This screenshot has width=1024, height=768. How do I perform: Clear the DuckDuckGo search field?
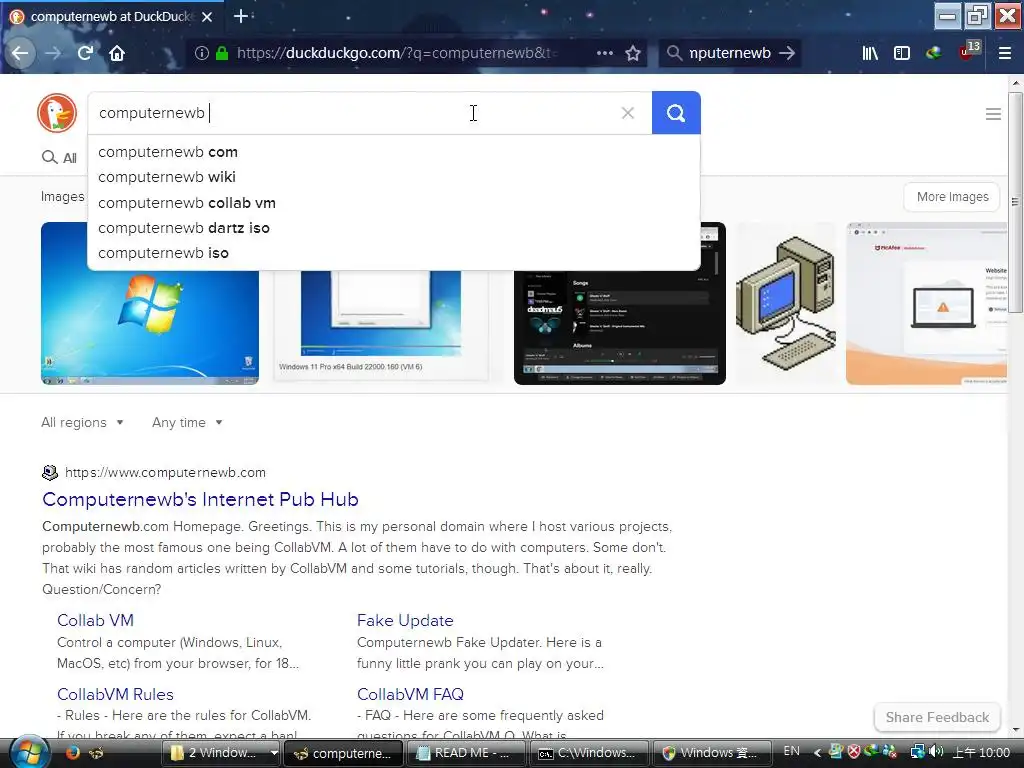click(628, 113)
